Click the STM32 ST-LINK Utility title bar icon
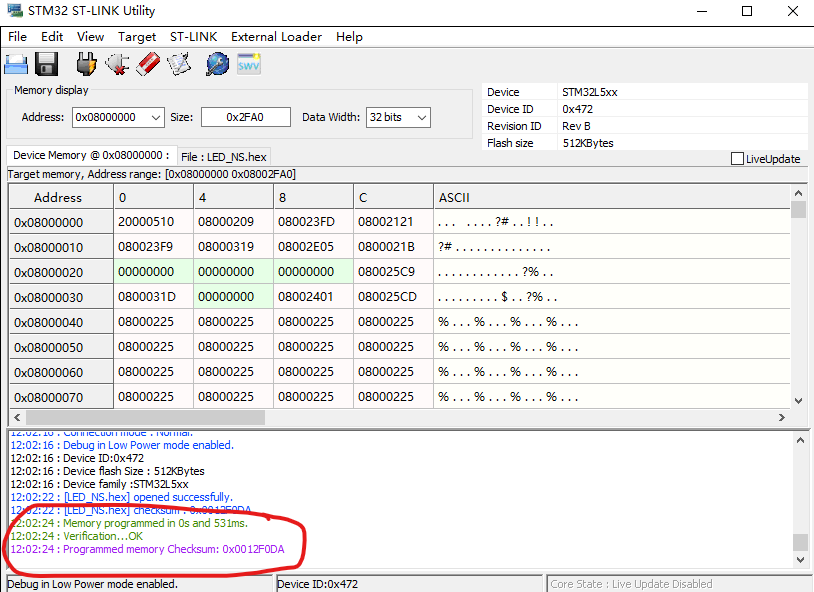Viewport: 814px width, 592px height. click(x=15, y=10)
